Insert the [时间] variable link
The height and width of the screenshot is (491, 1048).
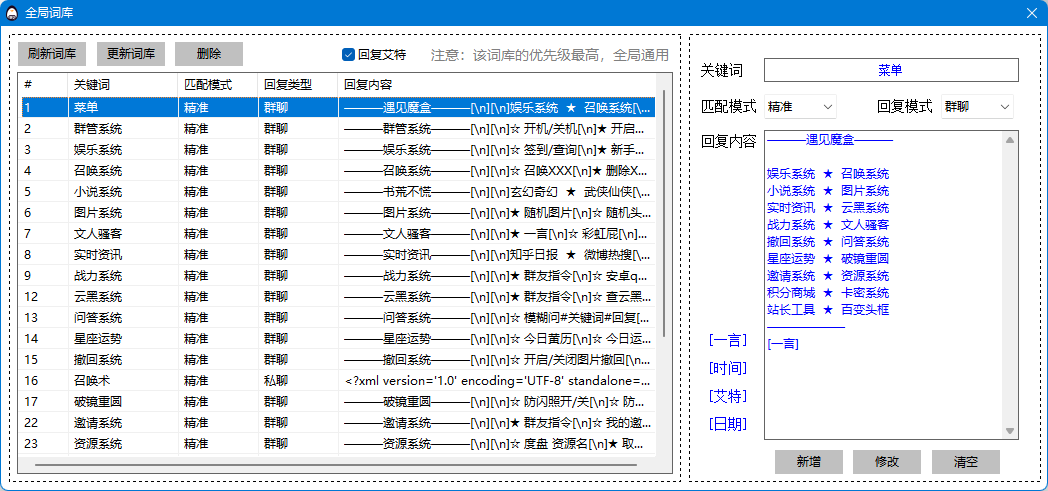(727, 368)
